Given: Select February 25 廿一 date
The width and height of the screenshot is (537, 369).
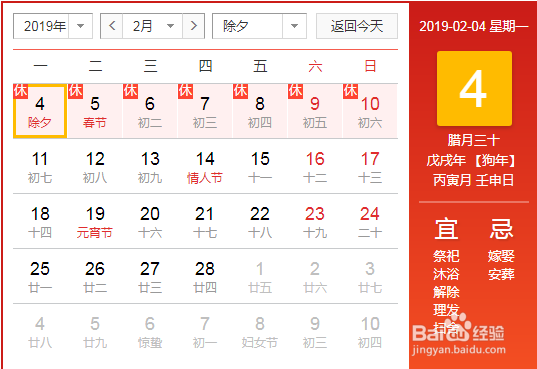Looking at the screenshot, I should click(x=40, y=276).
